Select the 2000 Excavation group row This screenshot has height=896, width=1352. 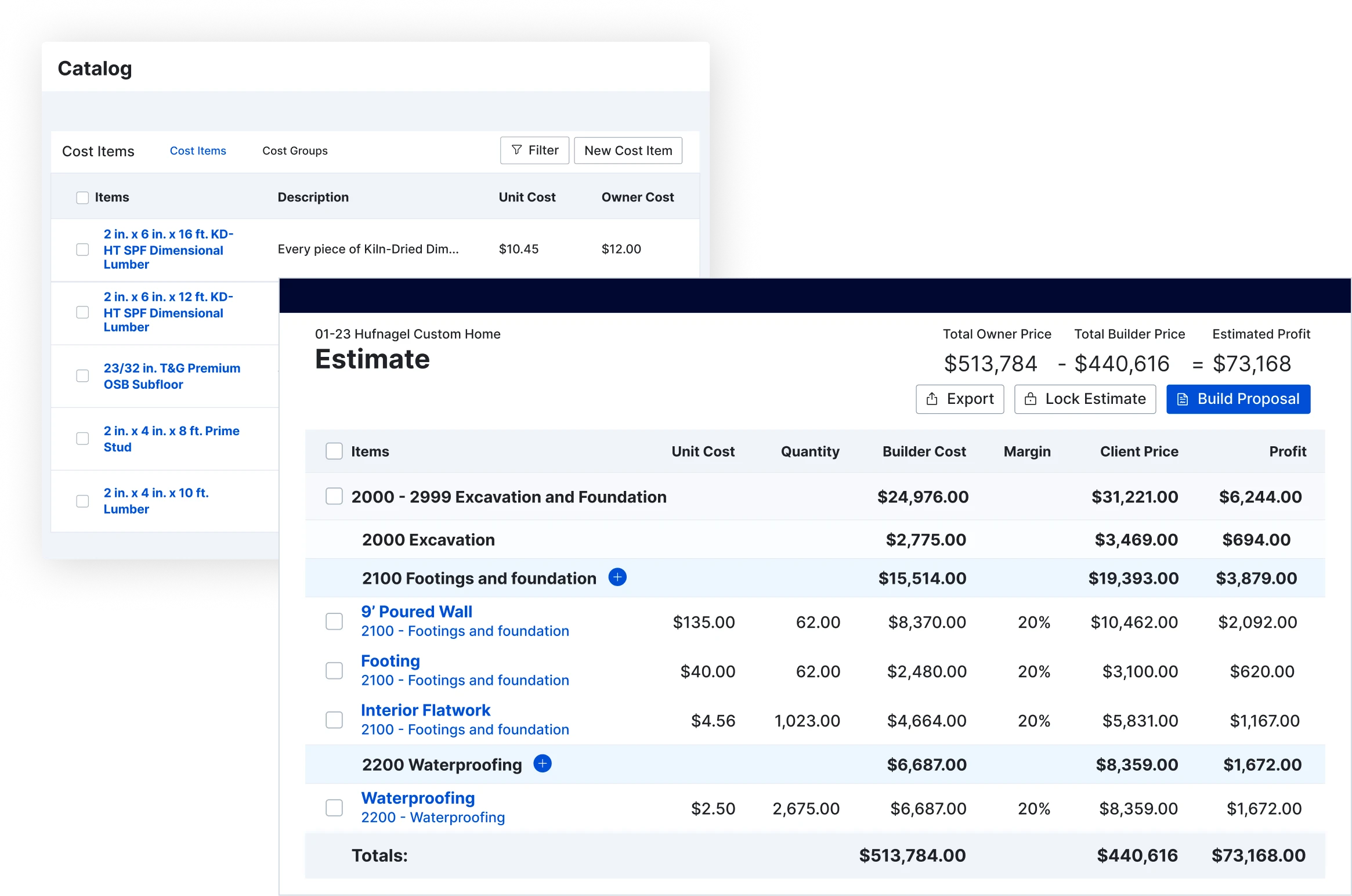pyautogui.click(x=815, y=540)
